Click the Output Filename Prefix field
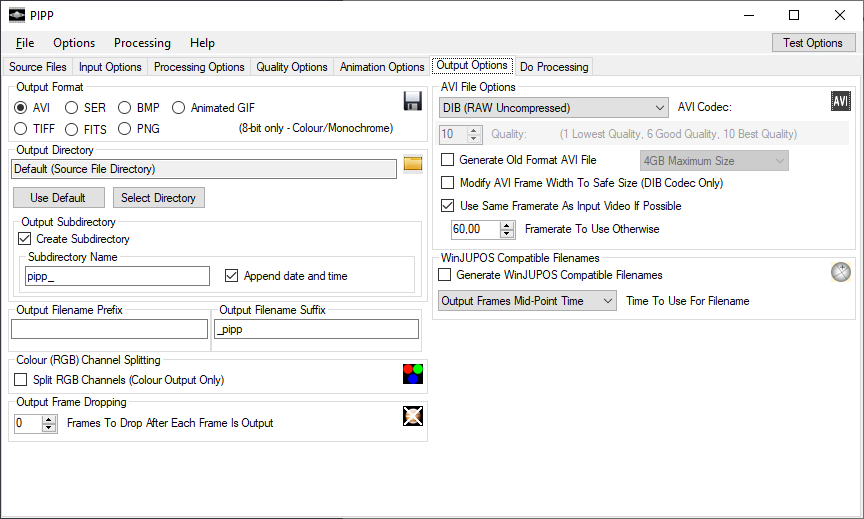Image resolution: width=864 pixels, height=519 pixels. (109, 329)
